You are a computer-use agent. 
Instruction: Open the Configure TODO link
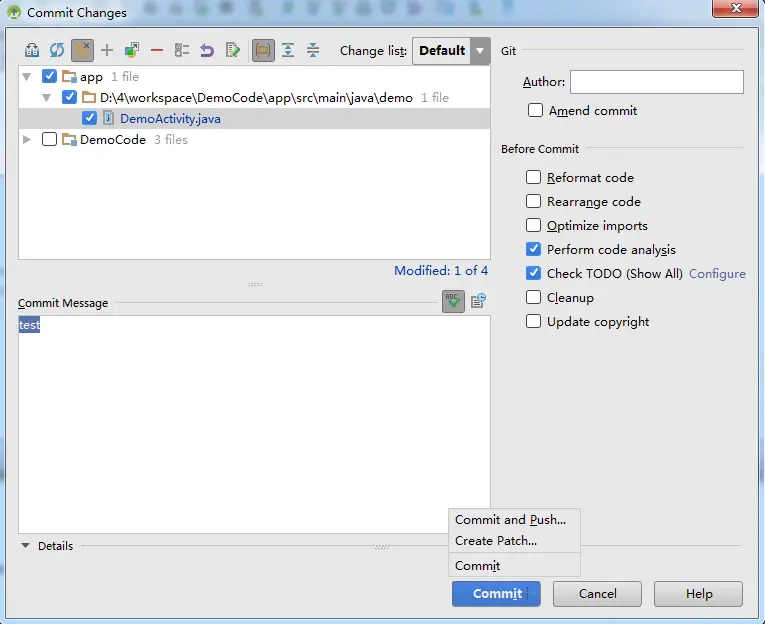click(x=717, y=274)
